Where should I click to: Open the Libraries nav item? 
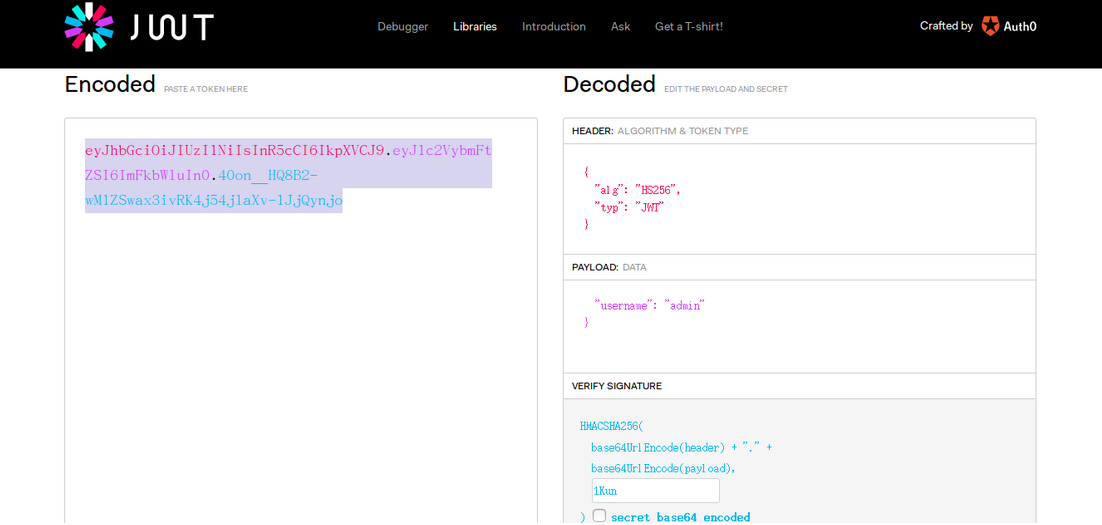tap(475, 27)
